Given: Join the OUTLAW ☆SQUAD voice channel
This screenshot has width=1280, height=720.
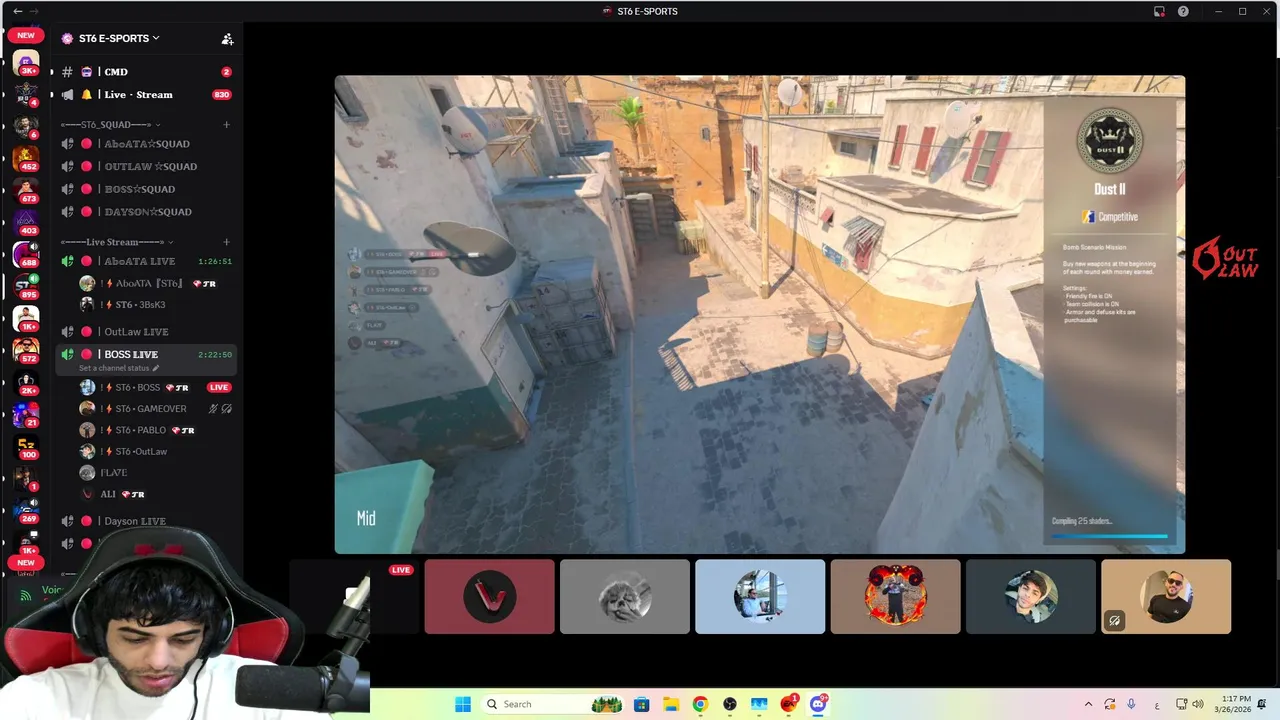Looking at the screenshot, I should coord(147,167).
